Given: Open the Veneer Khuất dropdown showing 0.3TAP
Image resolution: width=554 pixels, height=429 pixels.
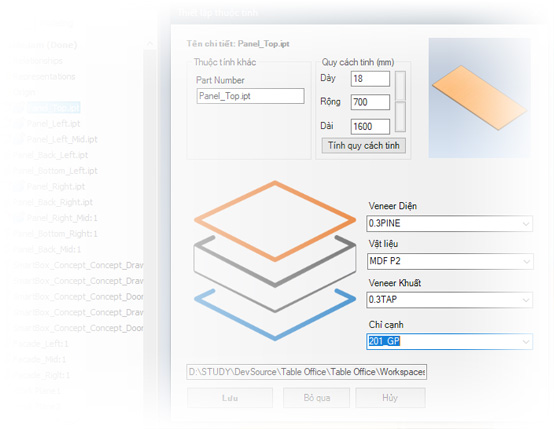Looking at the screenshot, I should (x=449, y=300).
